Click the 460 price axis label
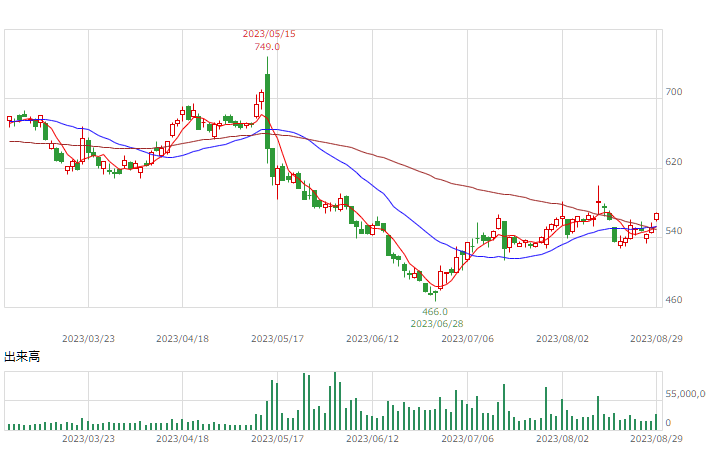 674,300
